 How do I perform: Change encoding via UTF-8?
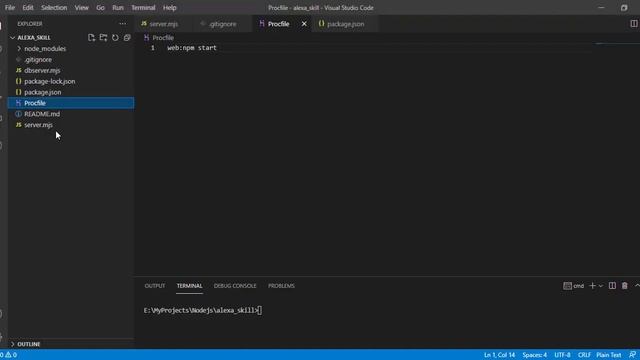[x=562, y=355]
